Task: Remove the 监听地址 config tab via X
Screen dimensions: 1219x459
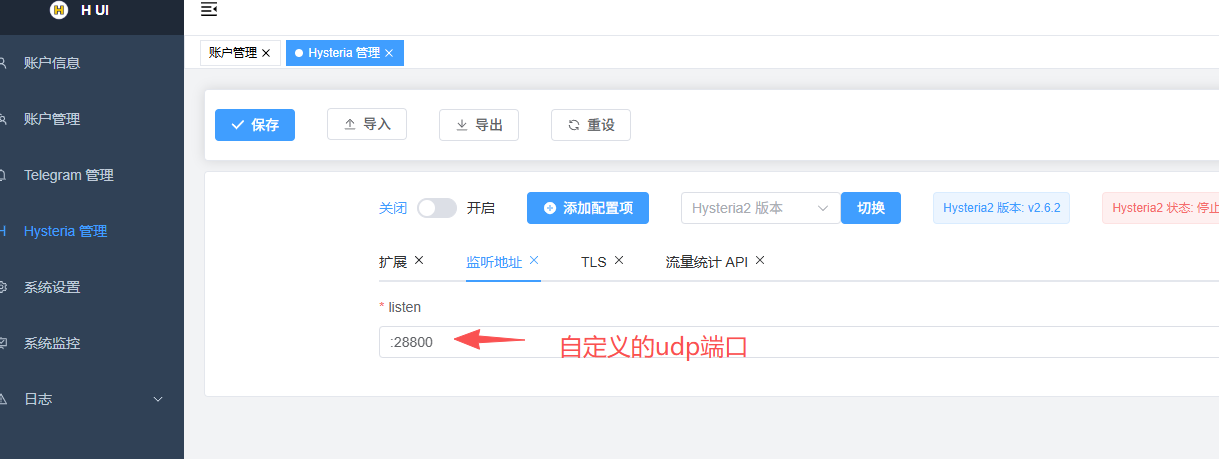Action: point(534,260)
